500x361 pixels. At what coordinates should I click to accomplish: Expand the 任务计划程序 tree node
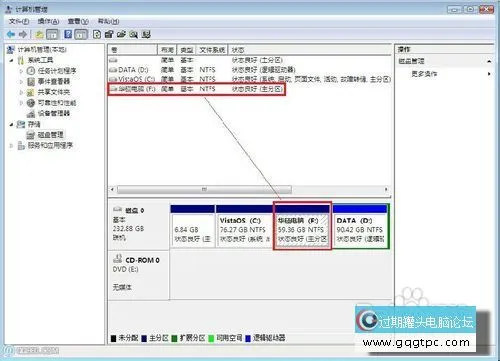click(x=21, y=71)
